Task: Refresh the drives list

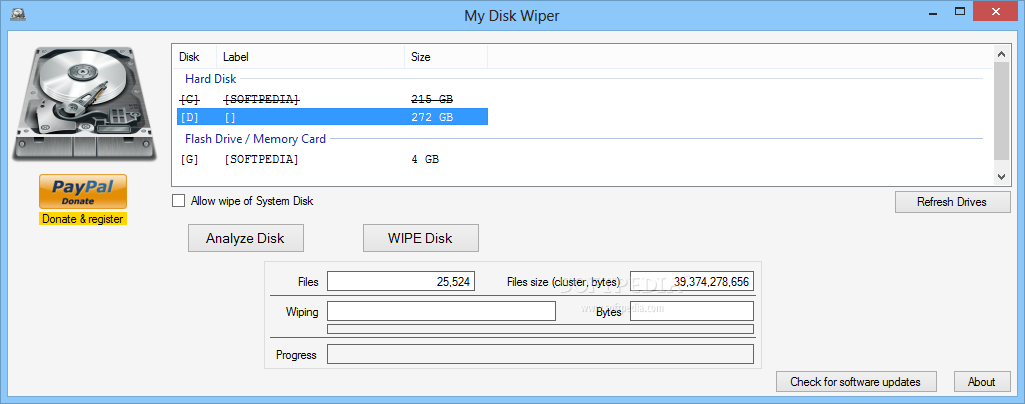Action: coord(951,202)
